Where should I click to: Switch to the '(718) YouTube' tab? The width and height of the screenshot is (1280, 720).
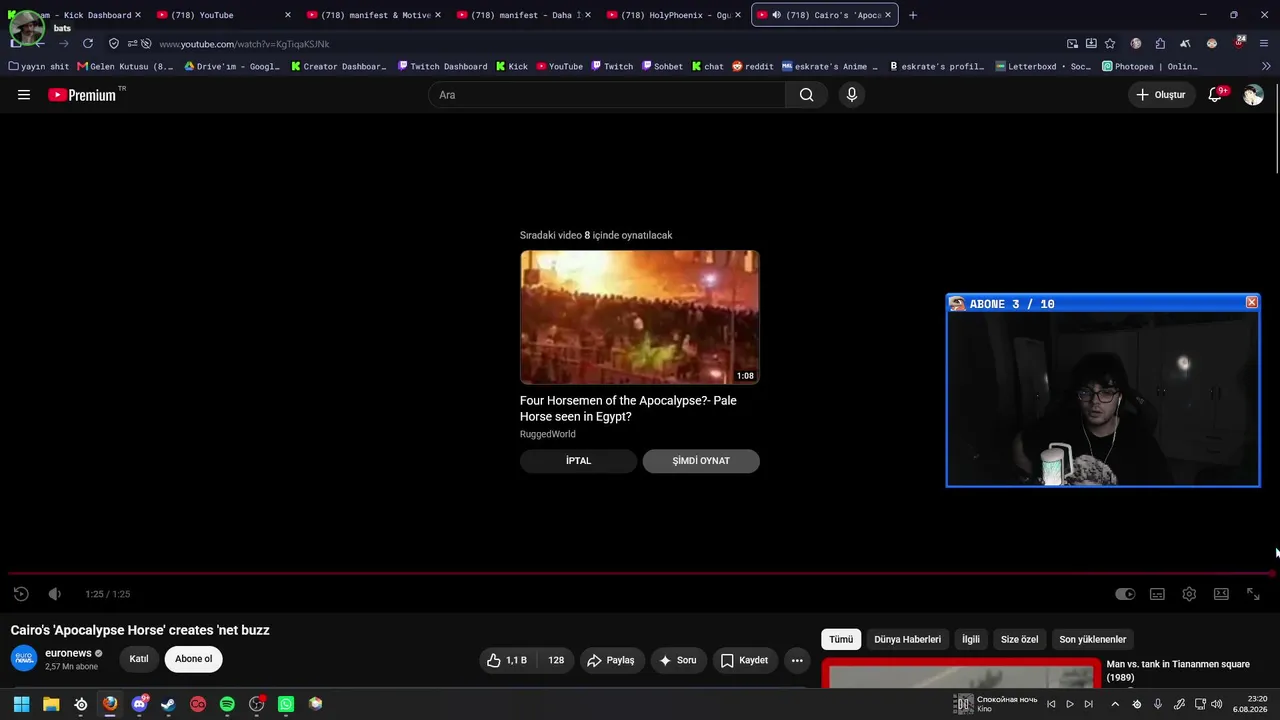click(x=223, y=15)
